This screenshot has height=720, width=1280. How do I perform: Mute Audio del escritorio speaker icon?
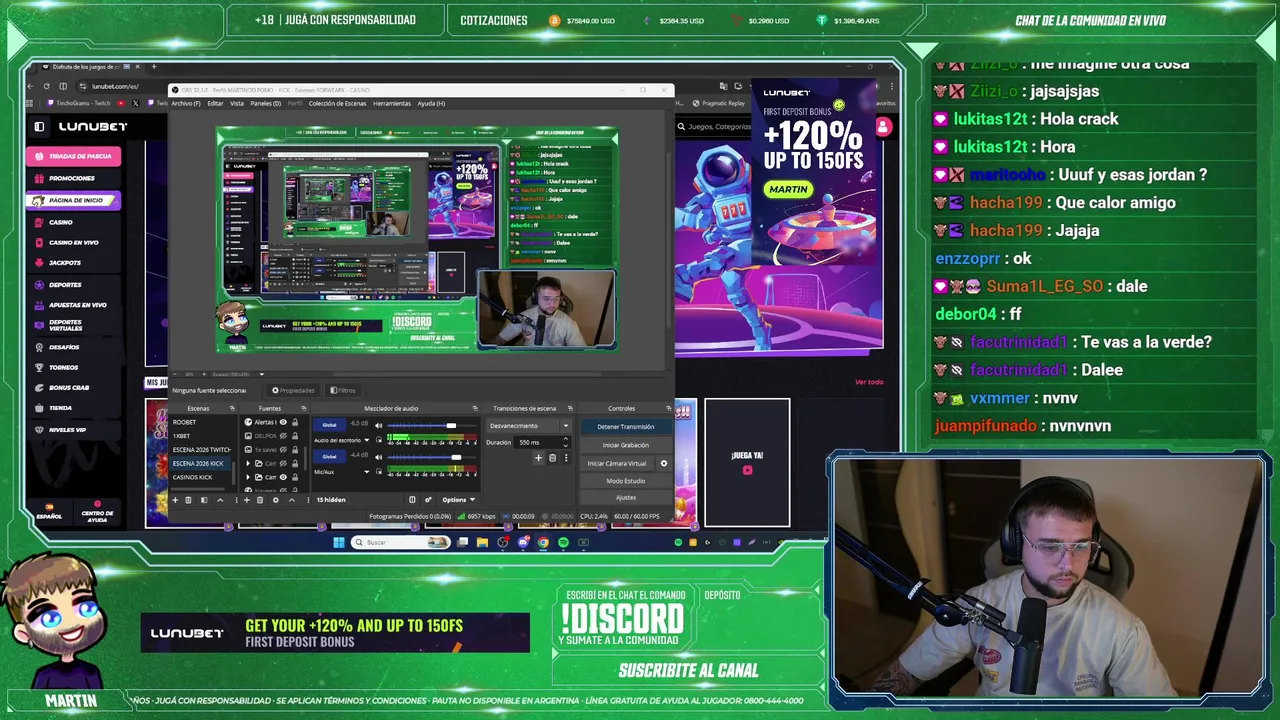tap(379, 425)
